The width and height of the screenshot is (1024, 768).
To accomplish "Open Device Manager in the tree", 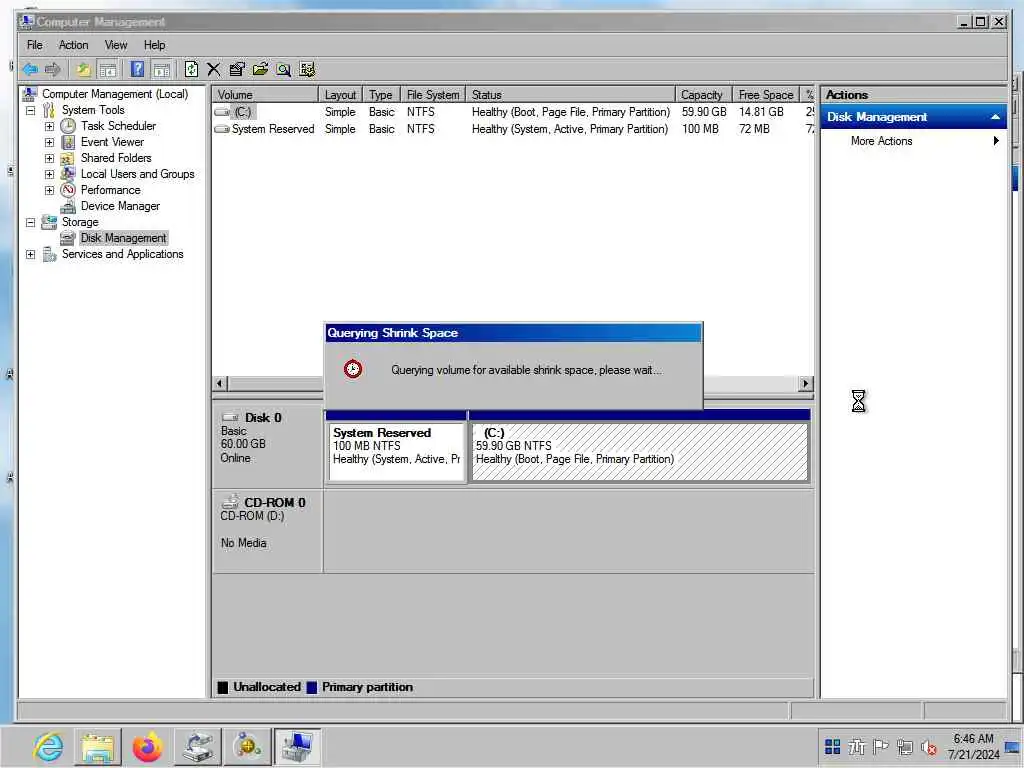I will (120, 206).
